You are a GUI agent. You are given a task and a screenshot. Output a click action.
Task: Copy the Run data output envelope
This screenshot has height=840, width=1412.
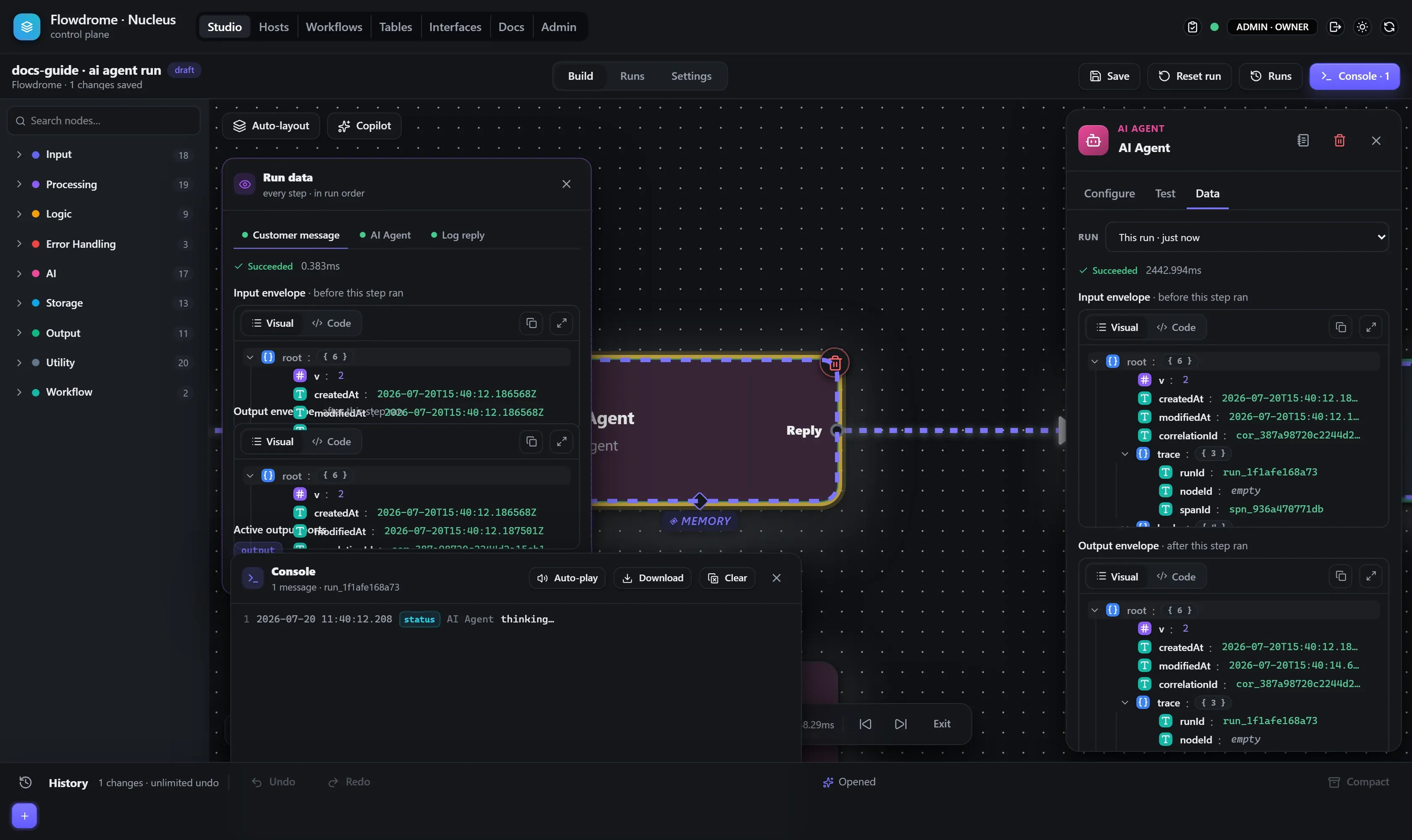pos(531,441)
